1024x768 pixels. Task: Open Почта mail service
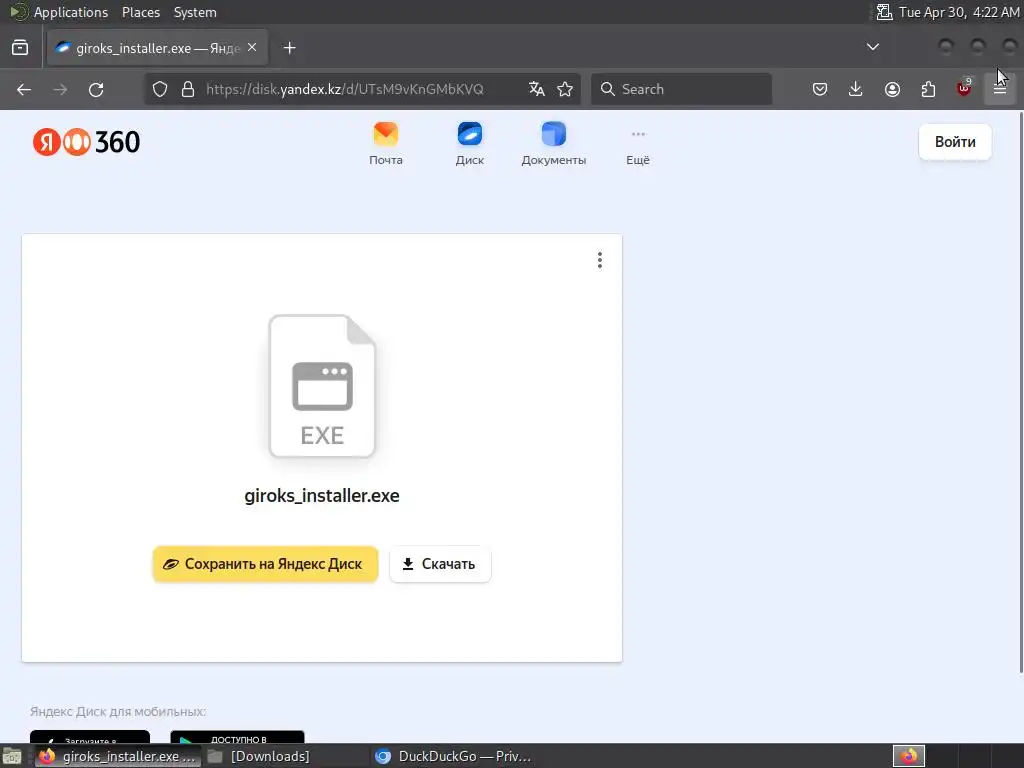pos(386,144)
